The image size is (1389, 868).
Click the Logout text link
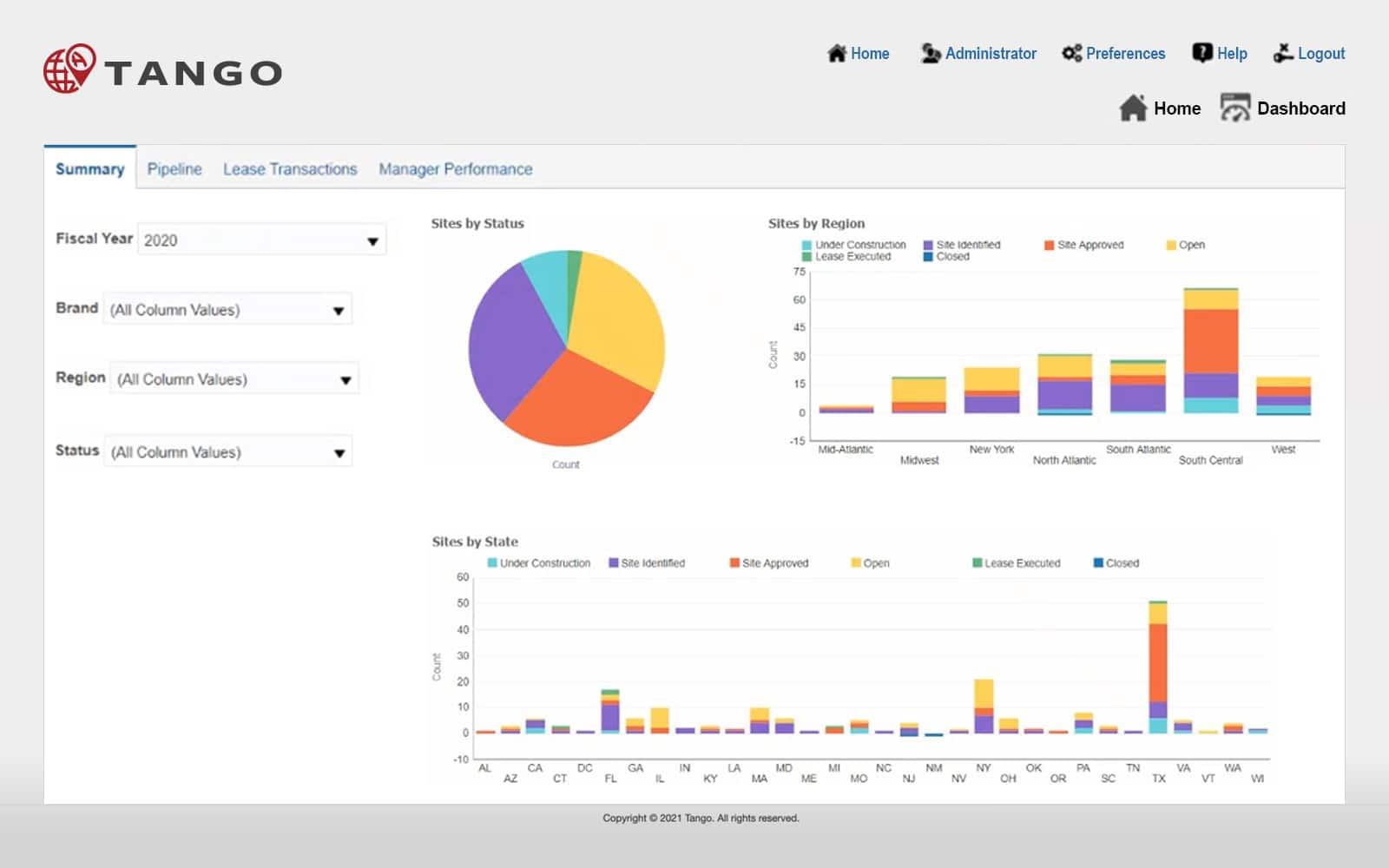tap(1320, 54)
